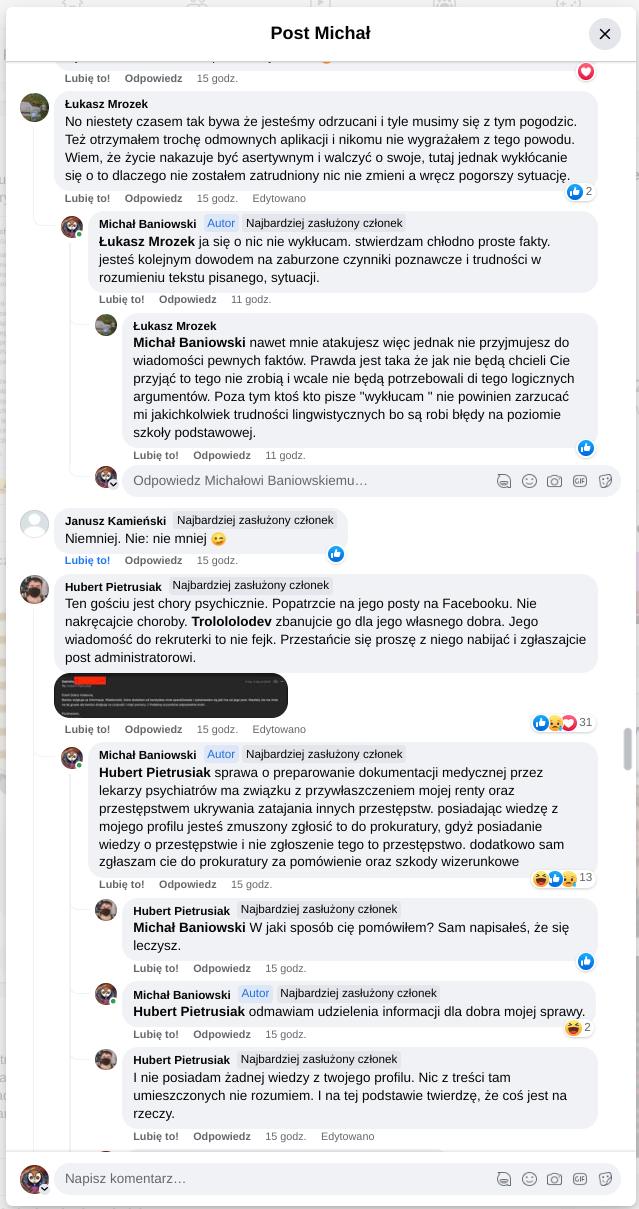Open attached screenshot in Hubert's comment
Screen dimensions: 639x1209
171,695
